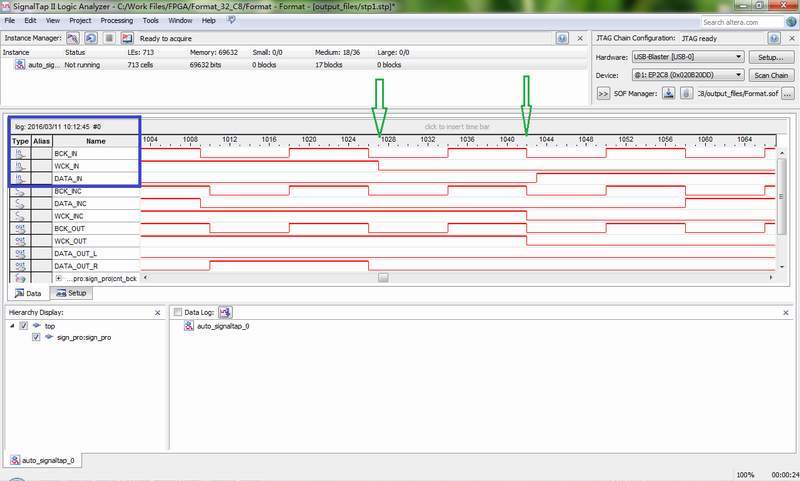Click the Autorun Analysis icon

[91, 38]
